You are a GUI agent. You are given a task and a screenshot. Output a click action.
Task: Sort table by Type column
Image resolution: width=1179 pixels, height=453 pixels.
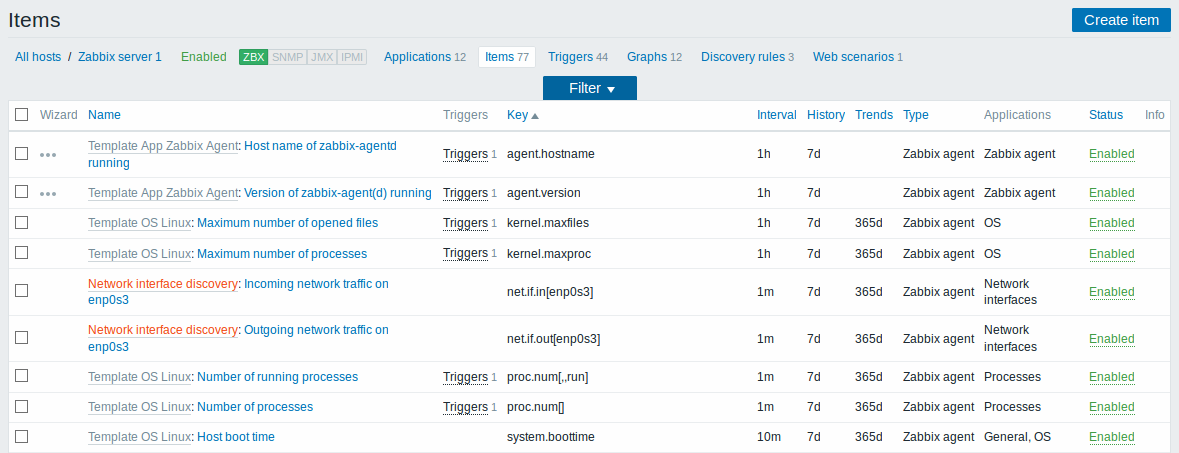point(916,115)
